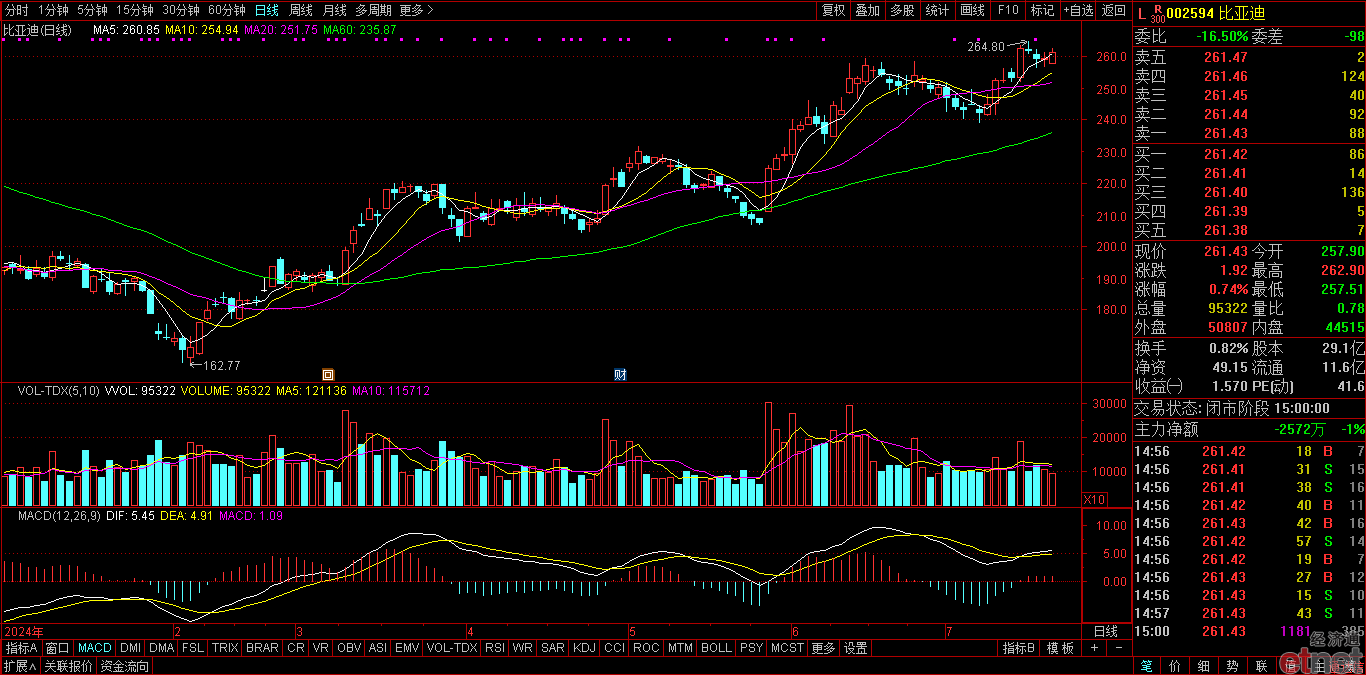The height and width of the screenshot is (675, 1366).
Task: Switch to 月线 monthly chart
Action: click(334, 10)
